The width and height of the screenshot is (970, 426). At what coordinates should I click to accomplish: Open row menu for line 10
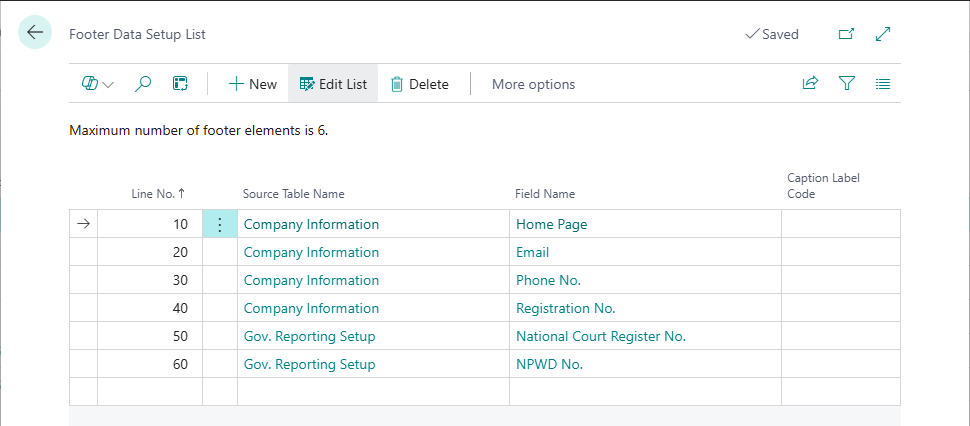click(220, 224)
